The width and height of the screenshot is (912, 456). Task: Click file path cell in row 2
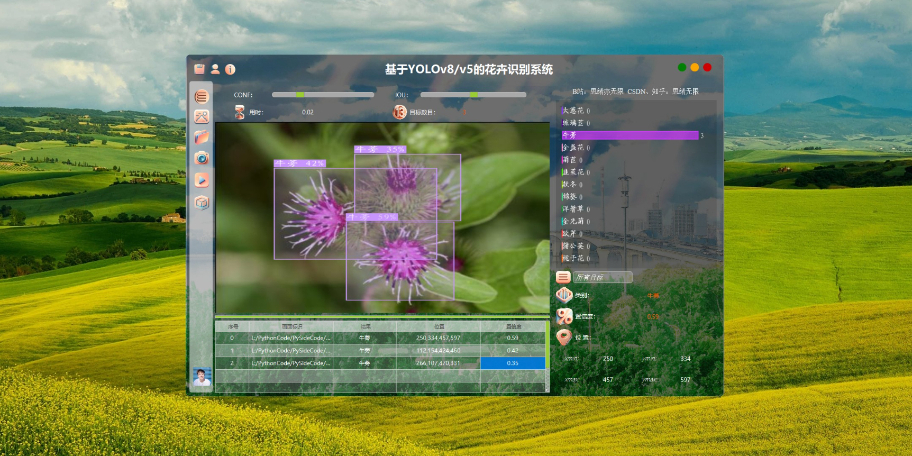pos(291,363)
